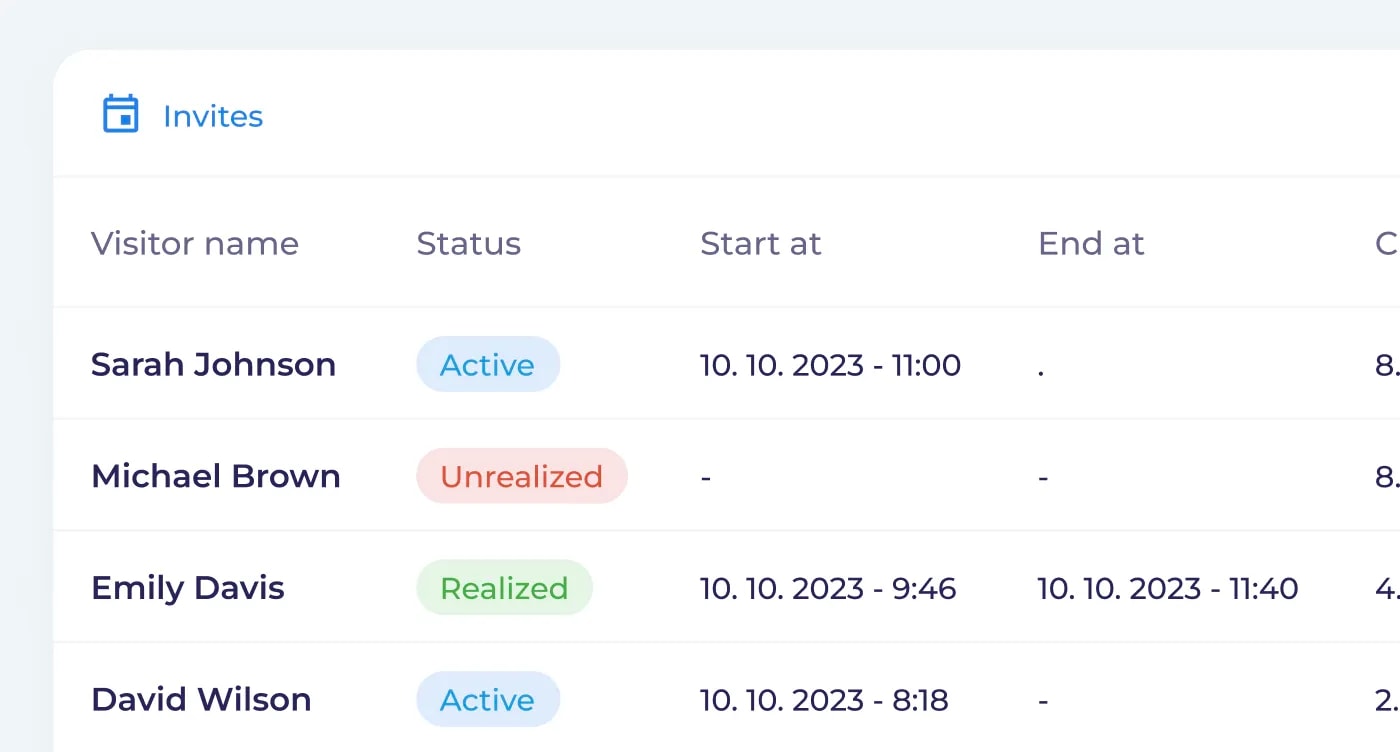
Task: Select Sarah Johnson's start time 11:00
Action: [x=830, y=365]
